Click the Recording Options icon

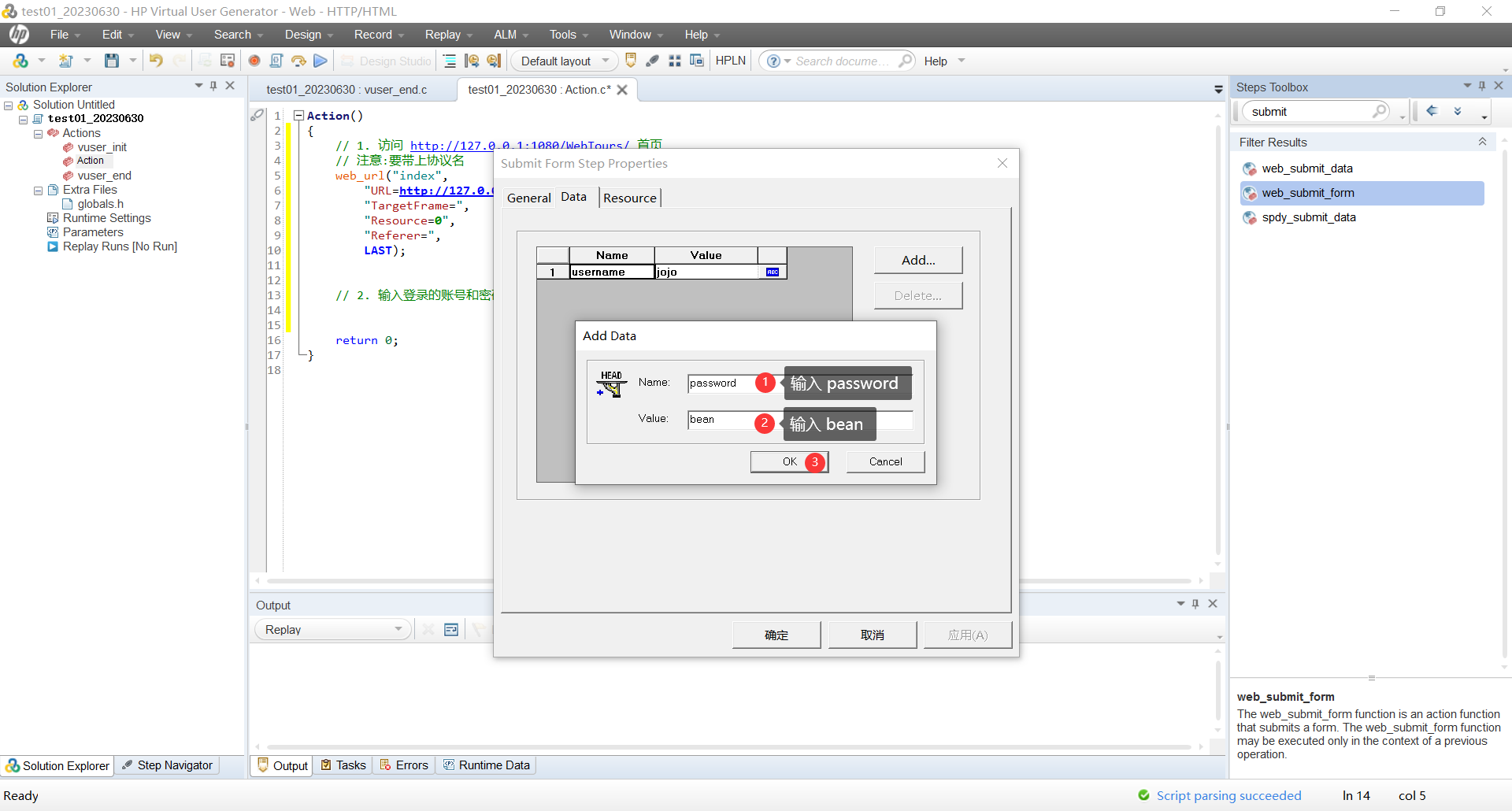pos(228,61)
